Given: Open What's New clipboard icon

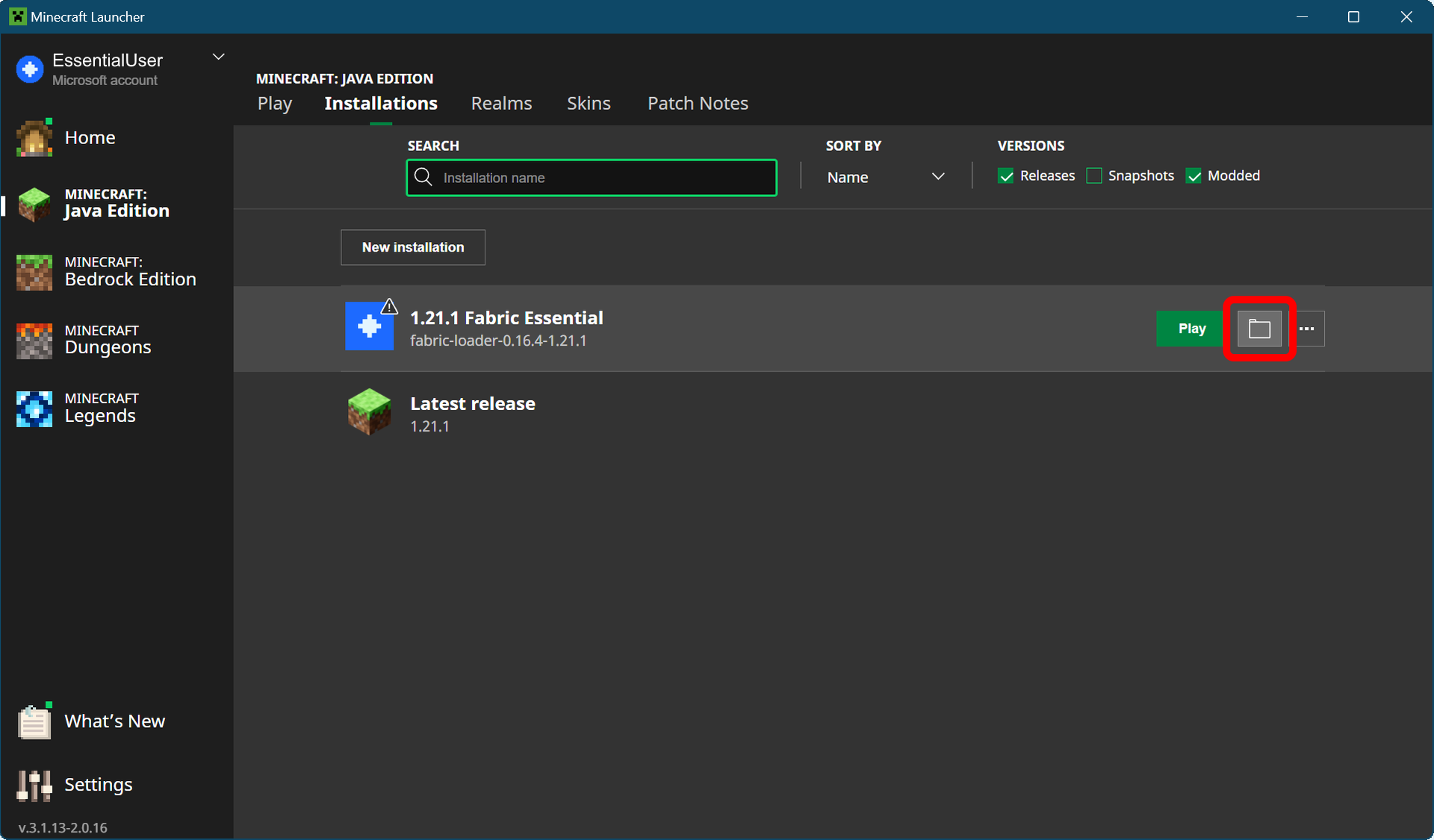Looking at the screenshot, I should 34,721.
